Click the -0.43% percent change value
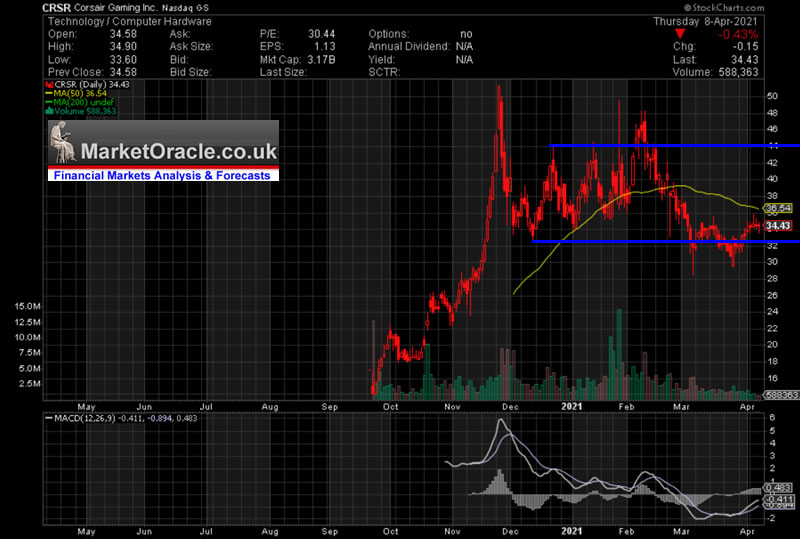Viewport: 800px width, 539px height. pos(738,34)
